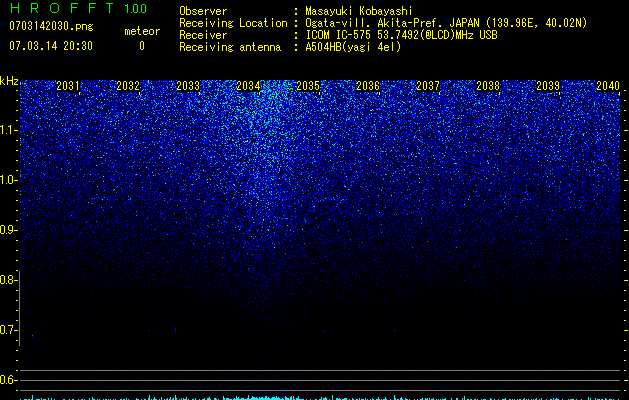Click observer name Masayuki Kobayashi
Viewport: 629px width, 400px height.
pyautogui.click(x=359, y=11)
